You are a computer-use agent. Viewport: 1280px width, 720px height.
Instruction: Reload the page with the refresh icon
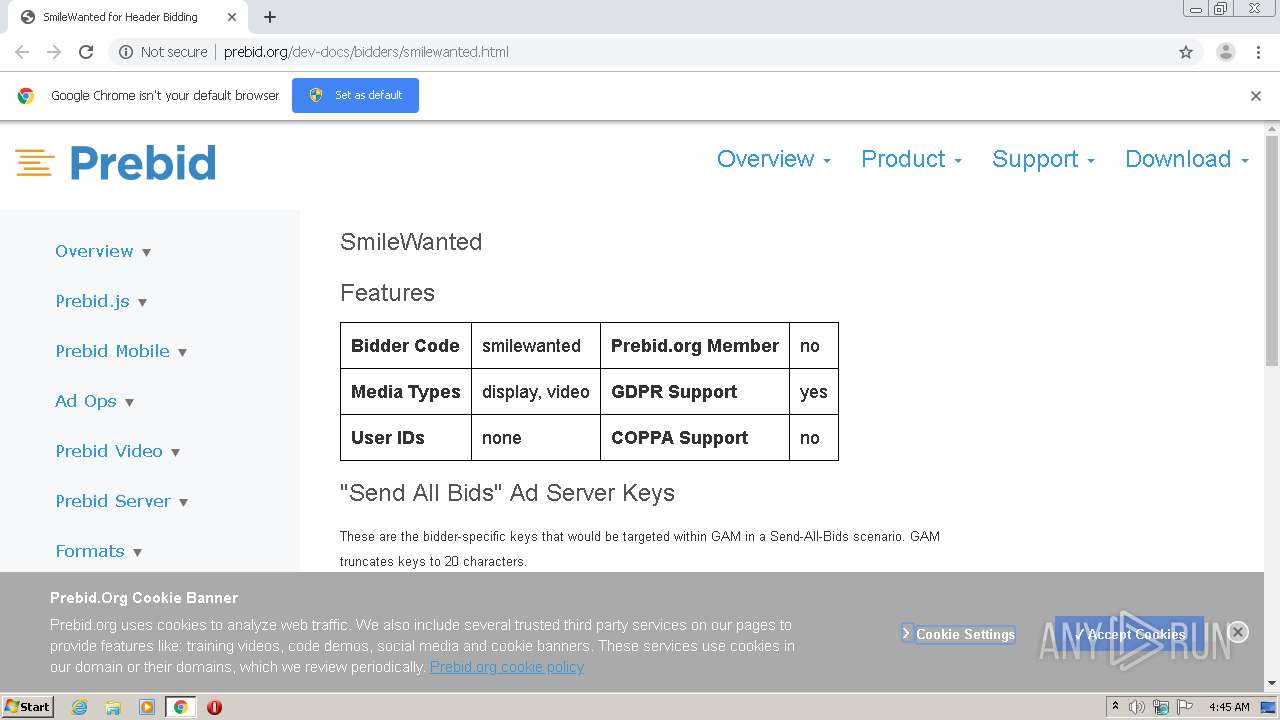tap(86, 52)
